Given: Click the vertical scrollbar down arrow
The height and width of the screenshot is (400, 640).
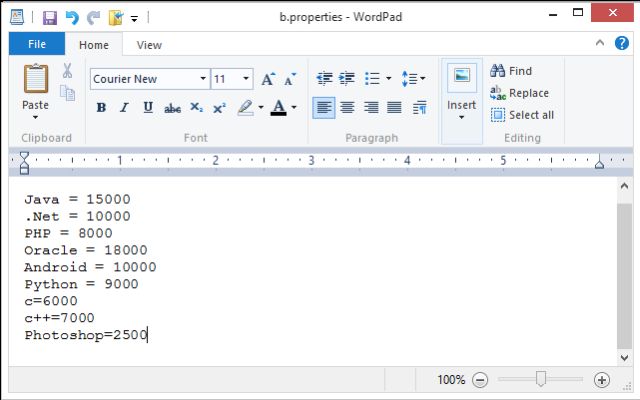Looking at the screenshot, I should click(x=624, y=358).
